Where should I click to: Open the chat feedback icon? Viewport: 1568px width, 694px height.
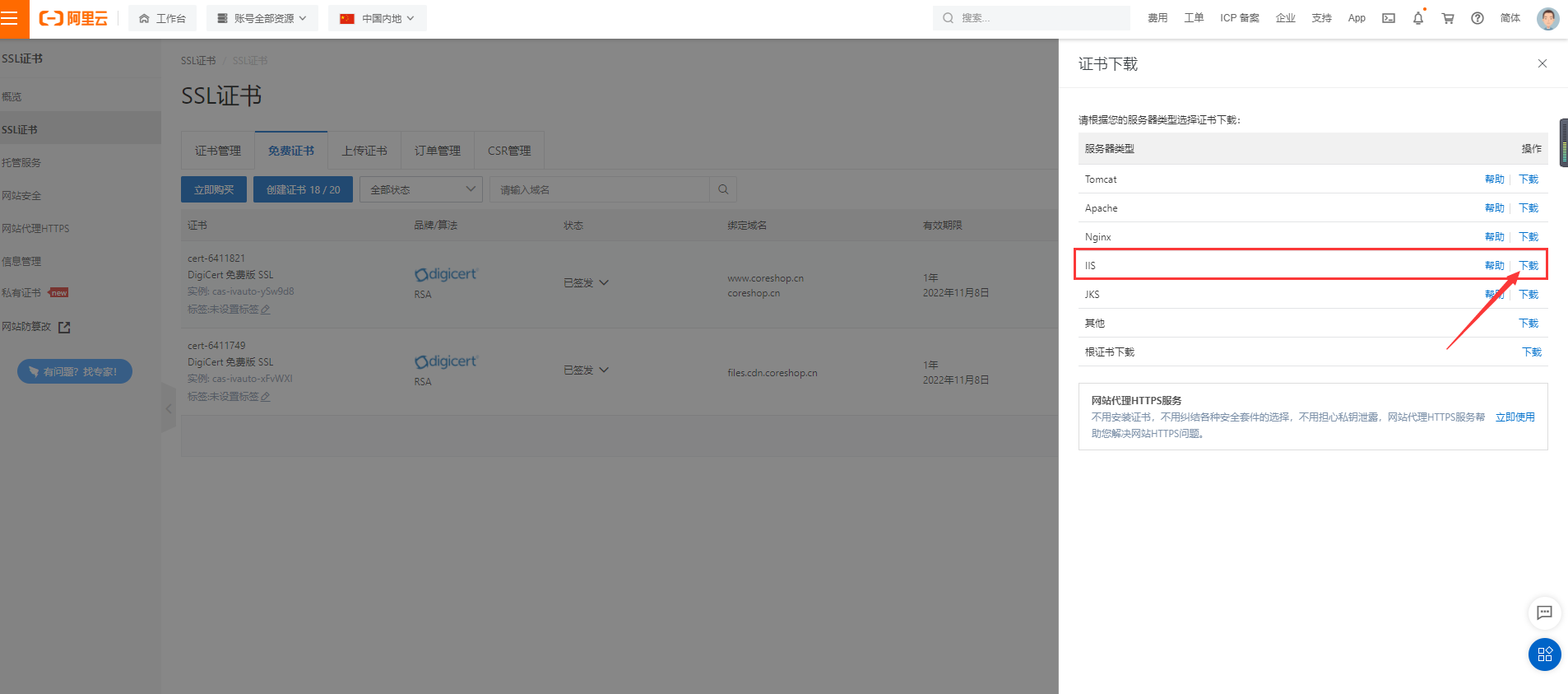point(1544,612)
